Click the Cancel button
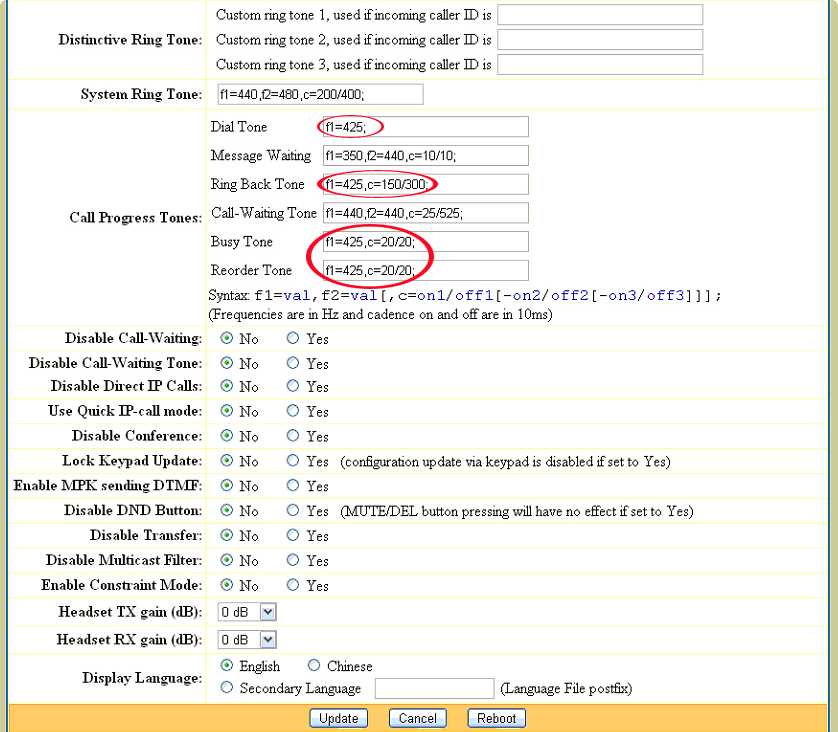The width and height of the screenshot is (838, 732). pos(417,717)
